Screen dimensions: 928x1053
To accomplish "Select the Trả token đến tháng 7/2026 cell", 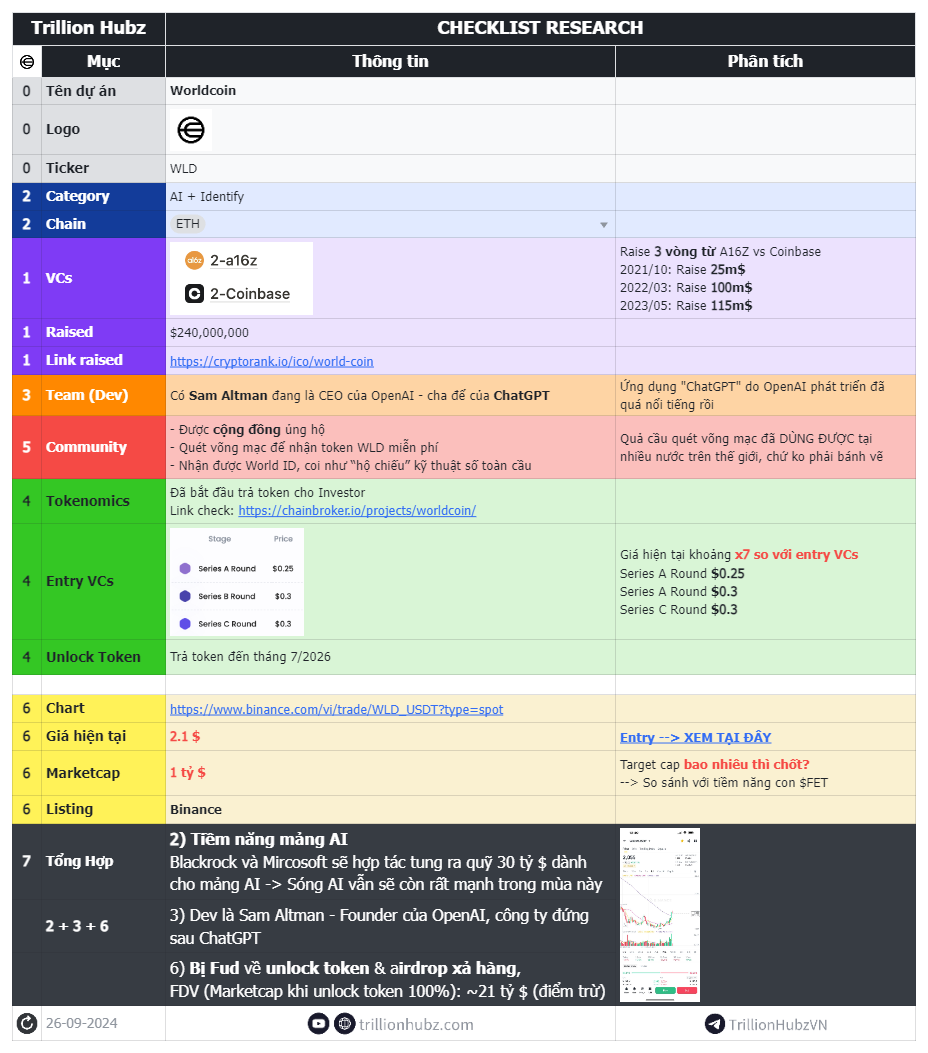I will coord(390,657).
